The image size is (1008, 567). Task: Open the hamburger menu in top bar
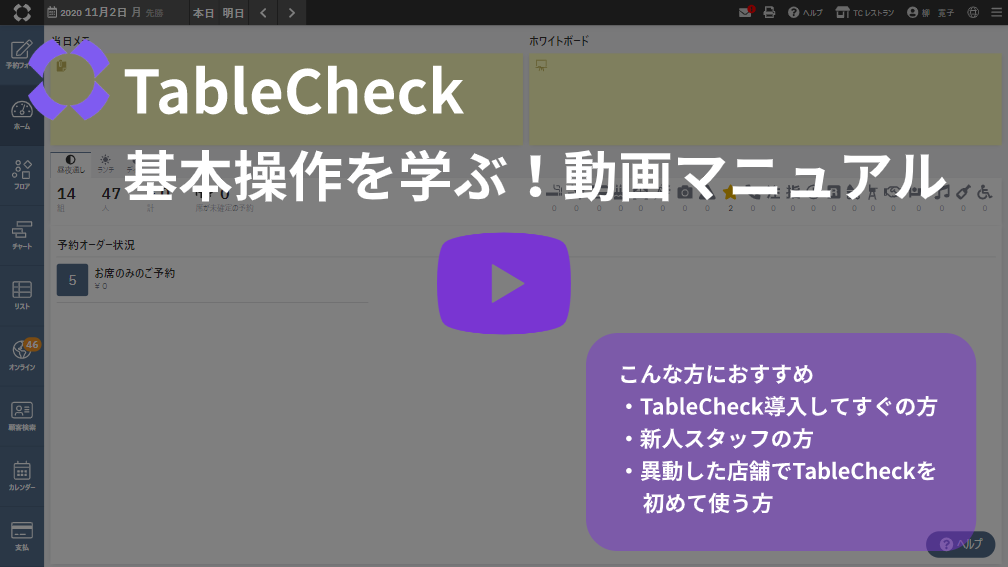click(994, 13)
